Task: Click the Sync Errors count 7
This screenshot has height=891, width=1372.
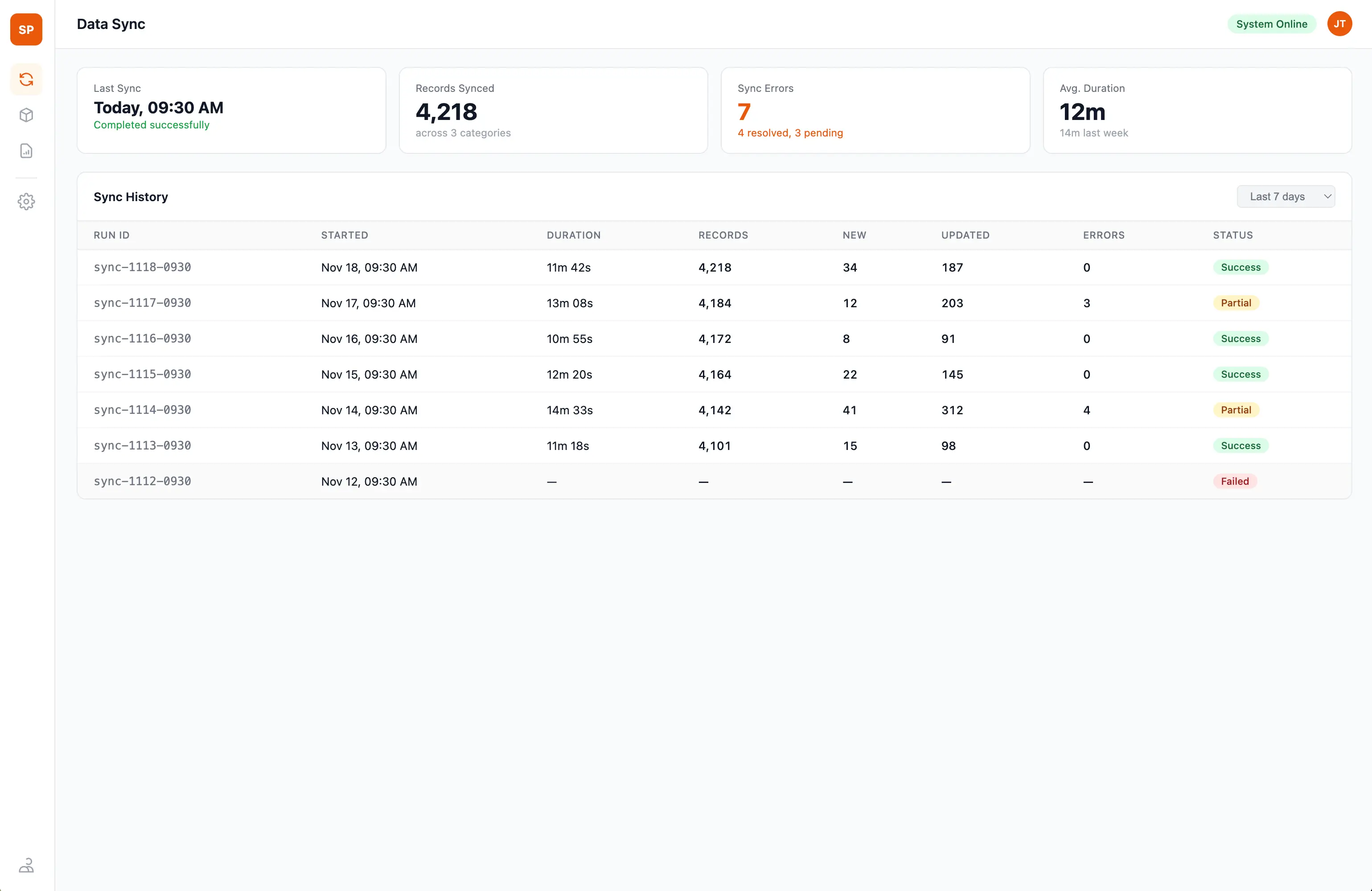Action: (x=744, y=112)
